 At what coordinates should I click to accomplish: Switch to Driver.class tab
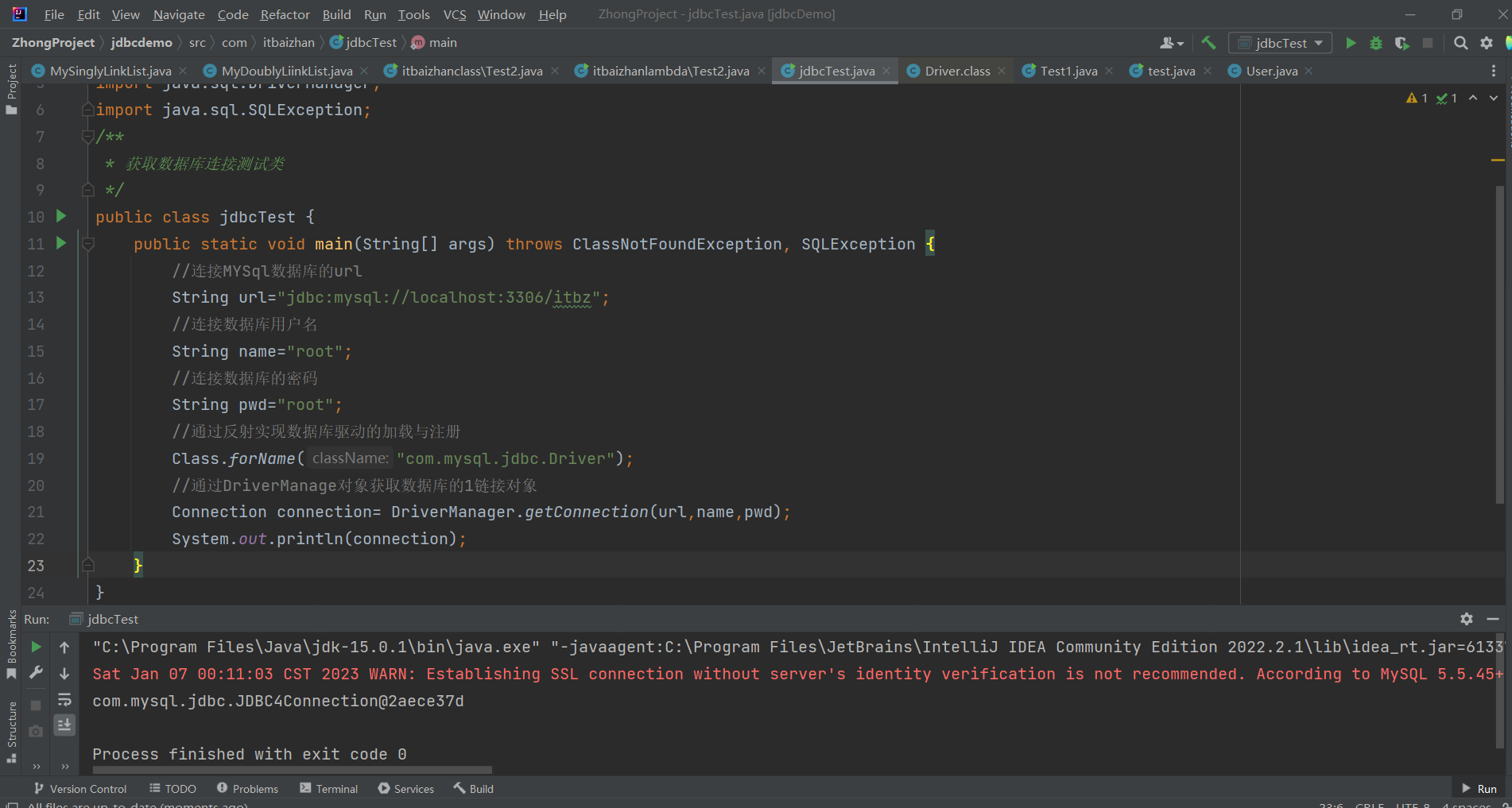click(957, 71)
